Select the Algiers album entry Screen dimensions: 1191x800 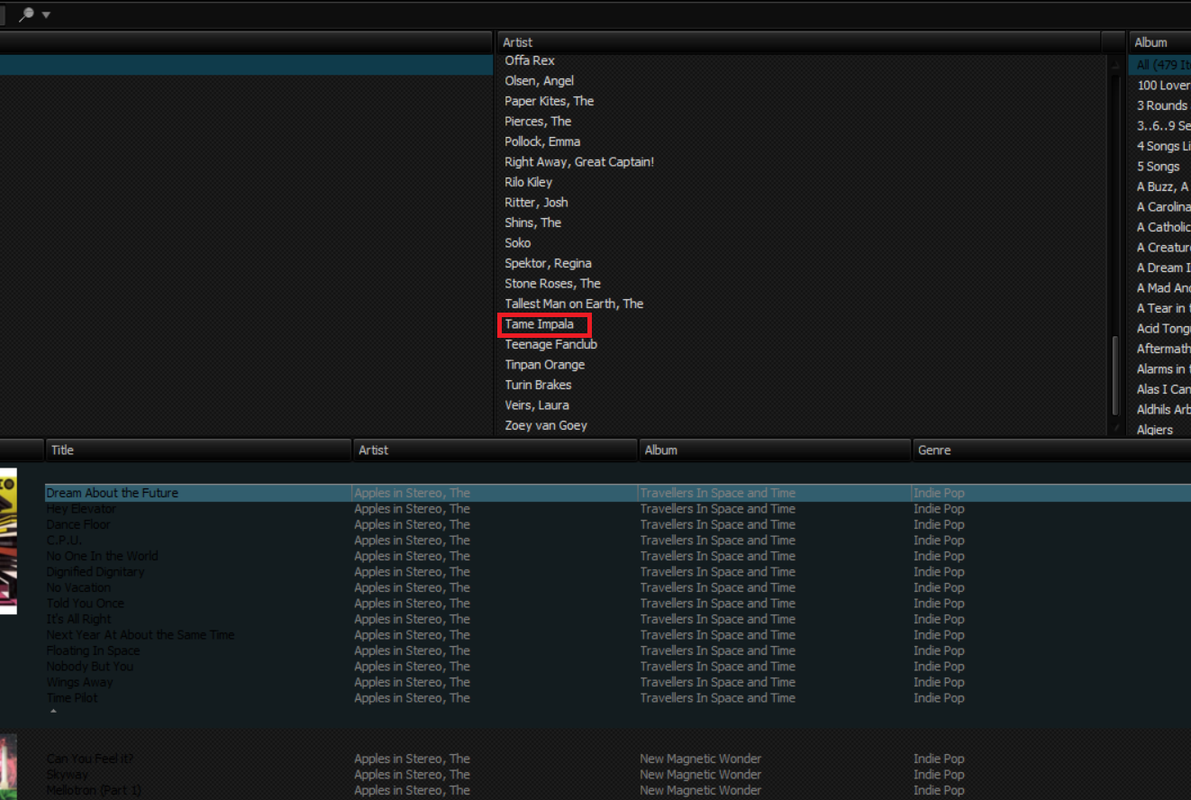click(x=1155, y=430)
